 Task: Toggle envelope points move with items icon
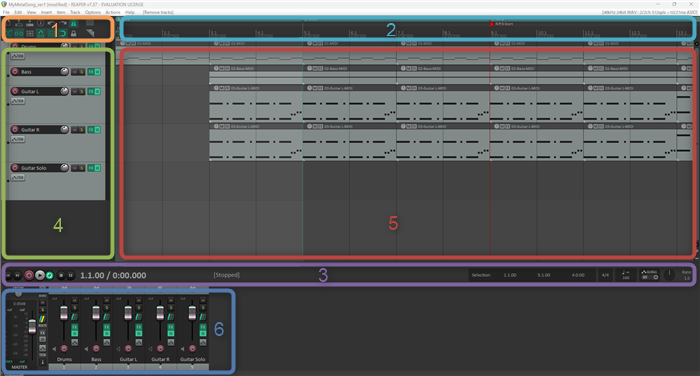click(41, 33)
